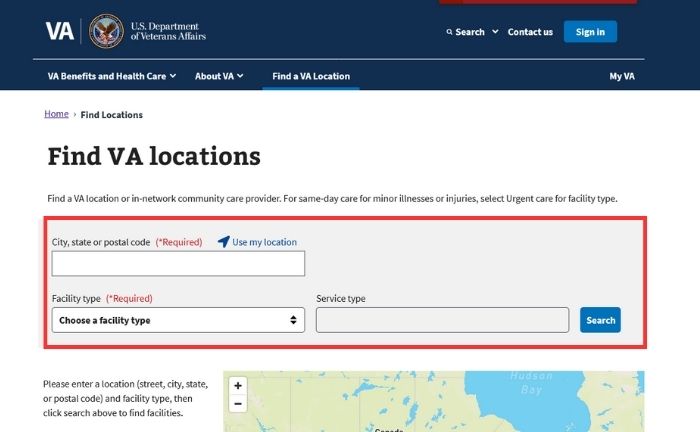Click the Department of Veterans Affairs seal
Viewport: 700px width, 432px height.
tap(106, 31)
